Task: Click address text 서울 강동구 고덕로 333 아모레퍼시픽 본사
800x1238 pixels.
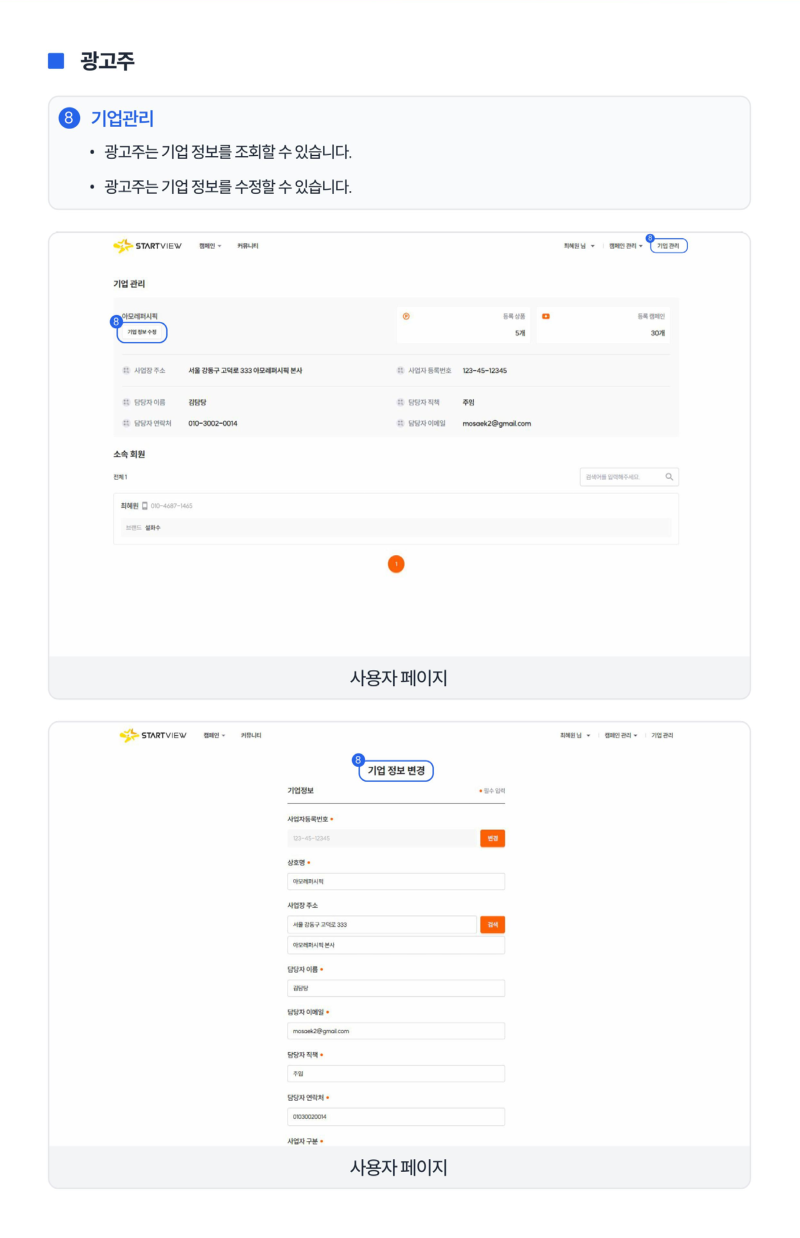Action: [245, 370]
